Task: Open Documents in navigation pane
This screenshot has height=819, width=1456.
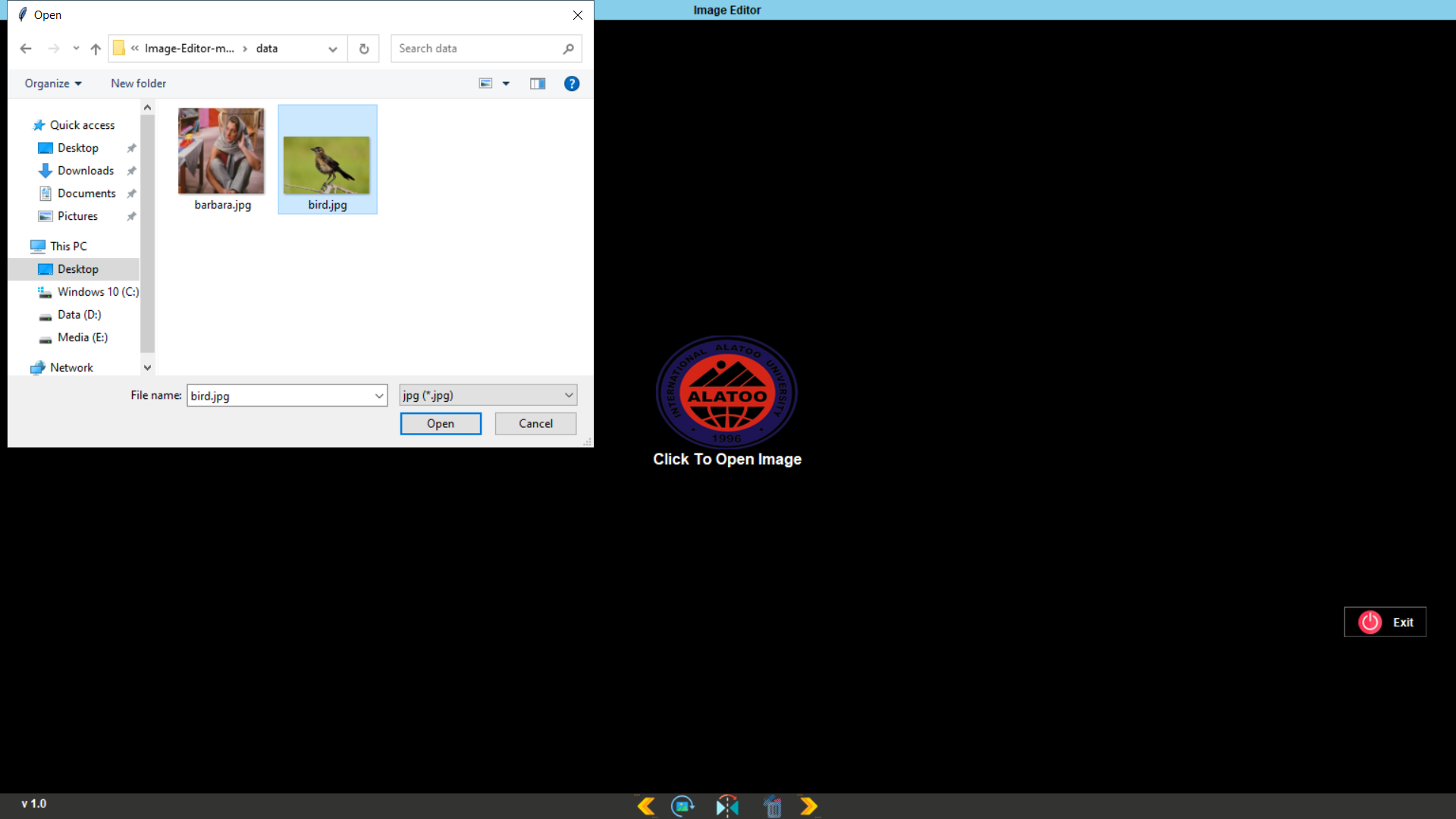Action: (x=86, y=193)
